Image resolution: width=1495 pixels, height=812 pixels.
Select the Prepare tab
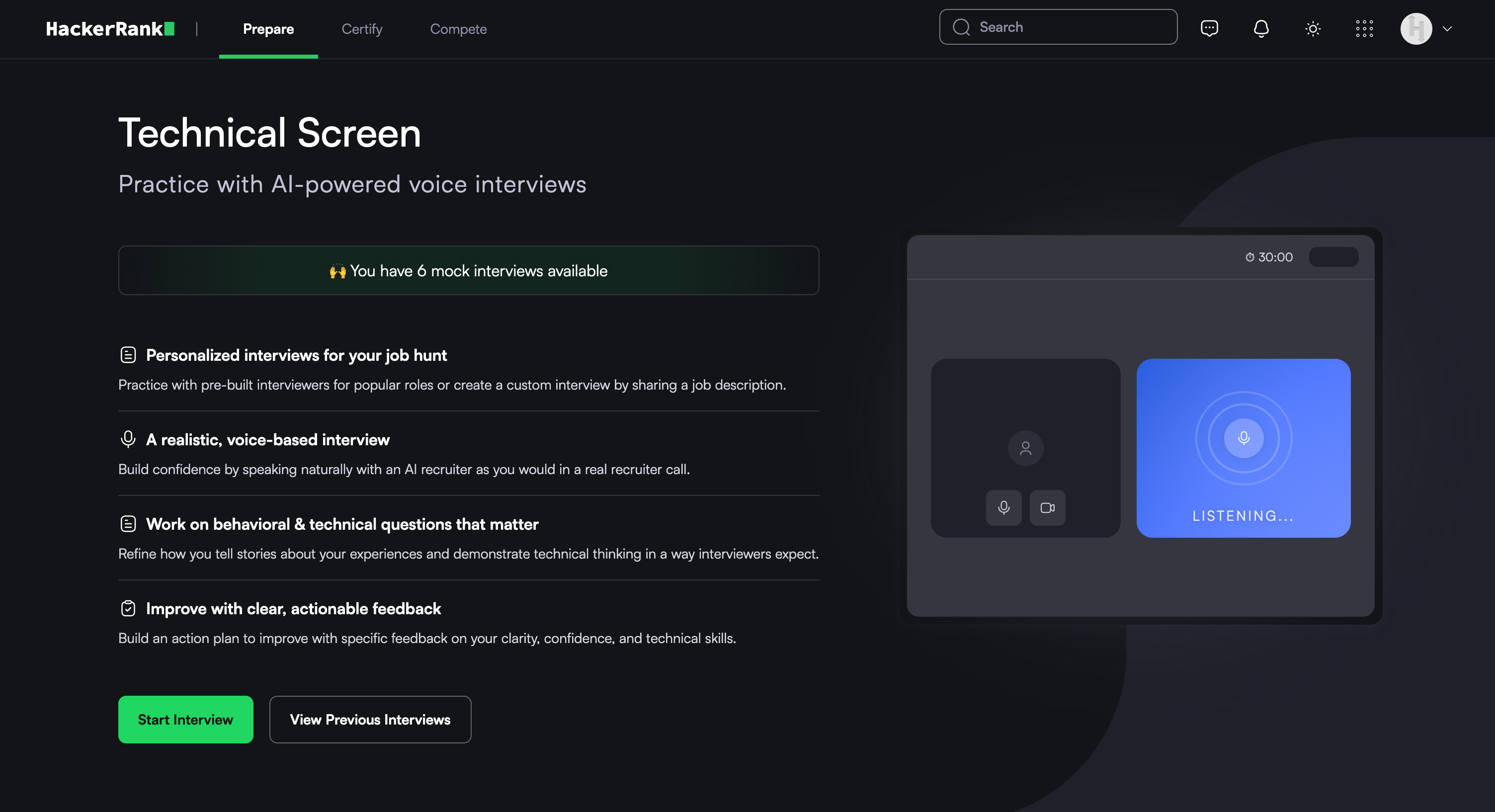click(x=268, y=28)
